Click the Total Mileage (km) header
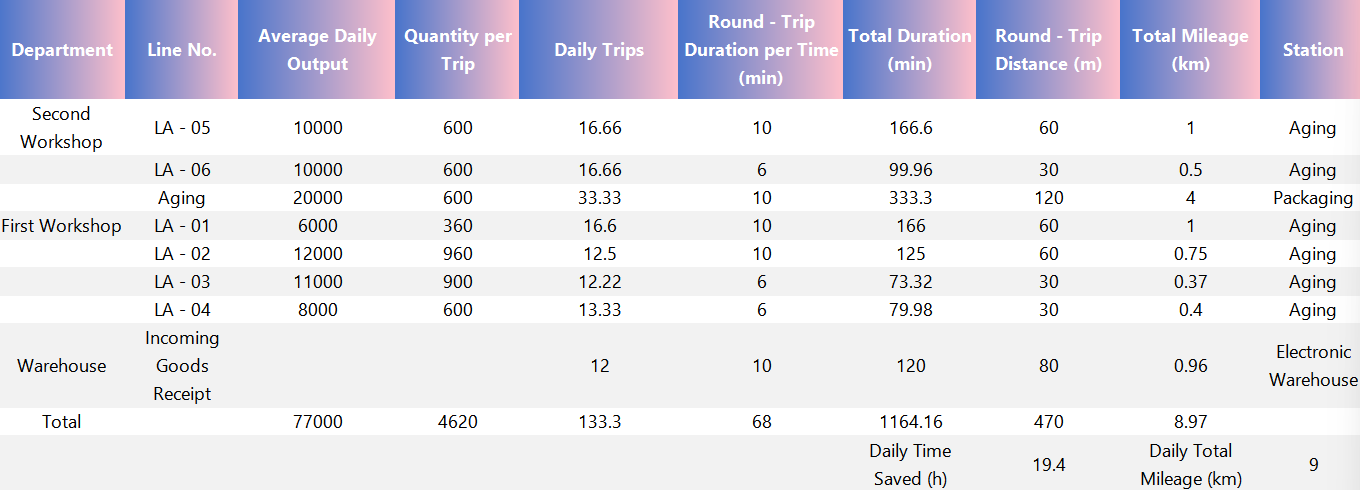The width and height of the screenshot is (1360, 490). [1190, 50]
